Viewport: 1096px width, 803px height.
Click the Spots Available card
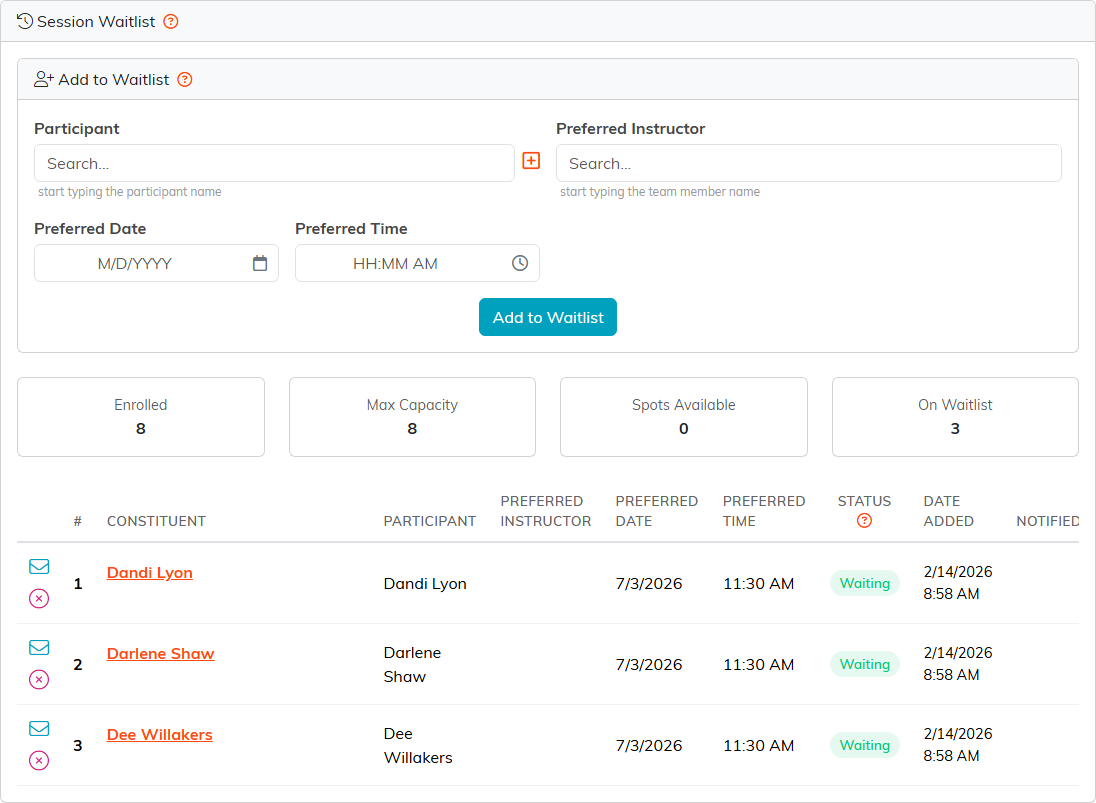click(684, 417)
